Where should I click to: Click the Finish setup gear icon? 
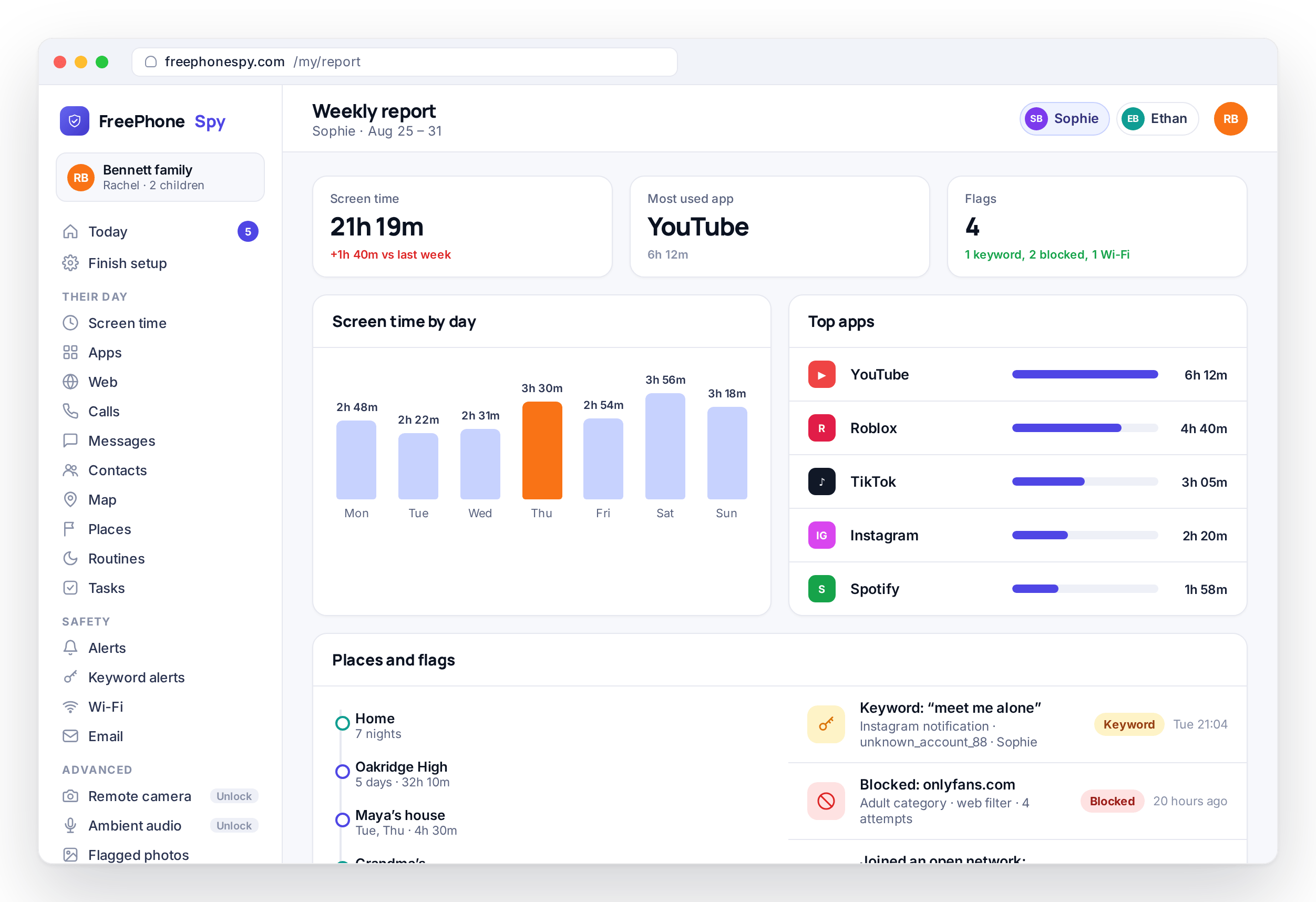[x=70, y=263]
